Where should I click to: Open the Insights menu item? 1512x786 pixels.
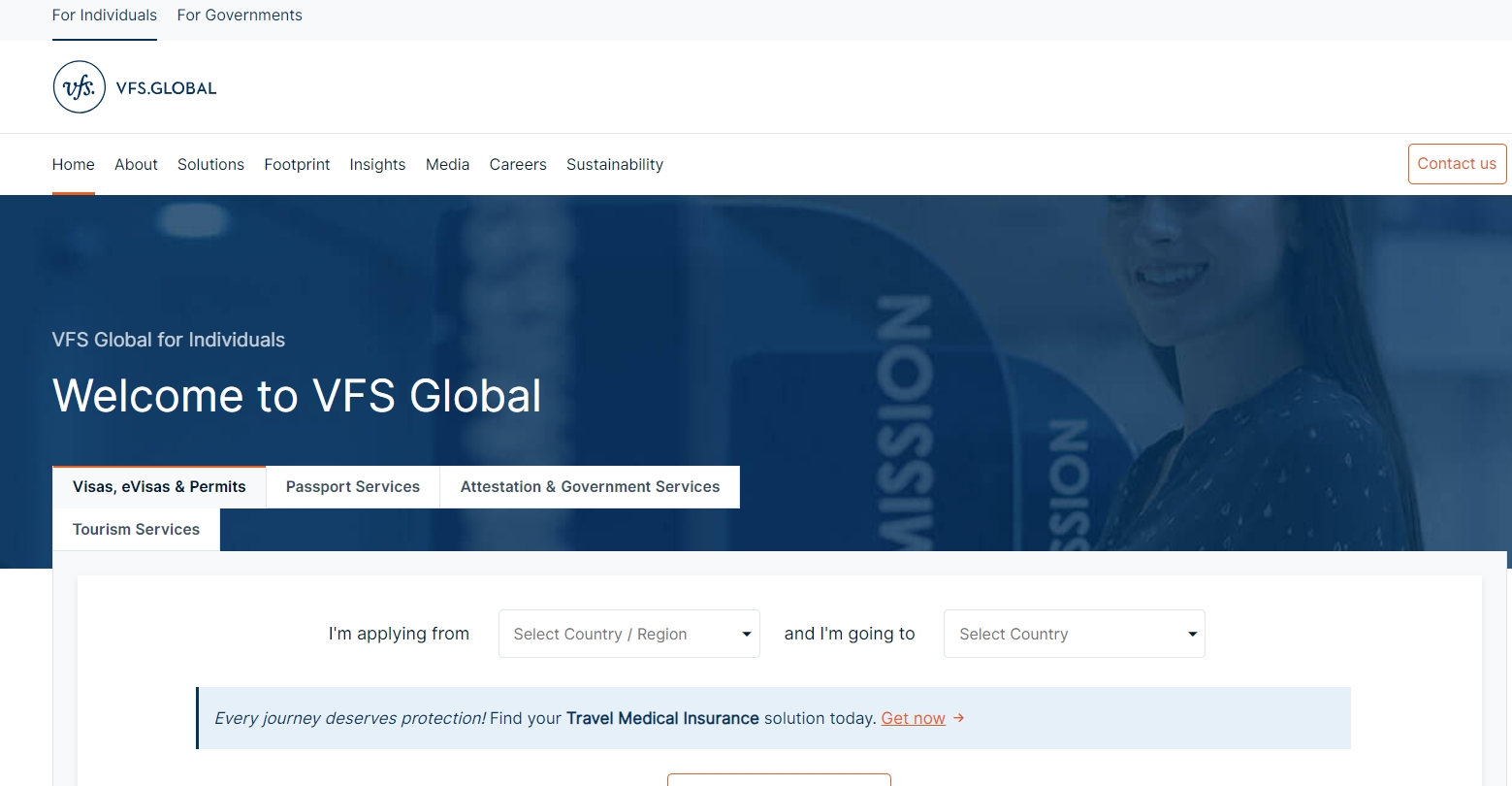click(377, 165)
